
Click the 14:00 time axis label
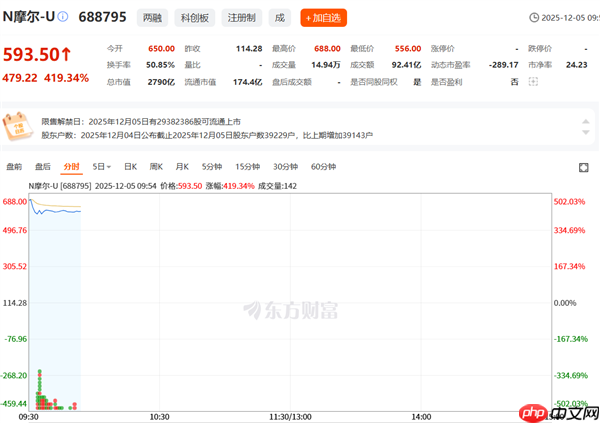click(x=421, y=417)
